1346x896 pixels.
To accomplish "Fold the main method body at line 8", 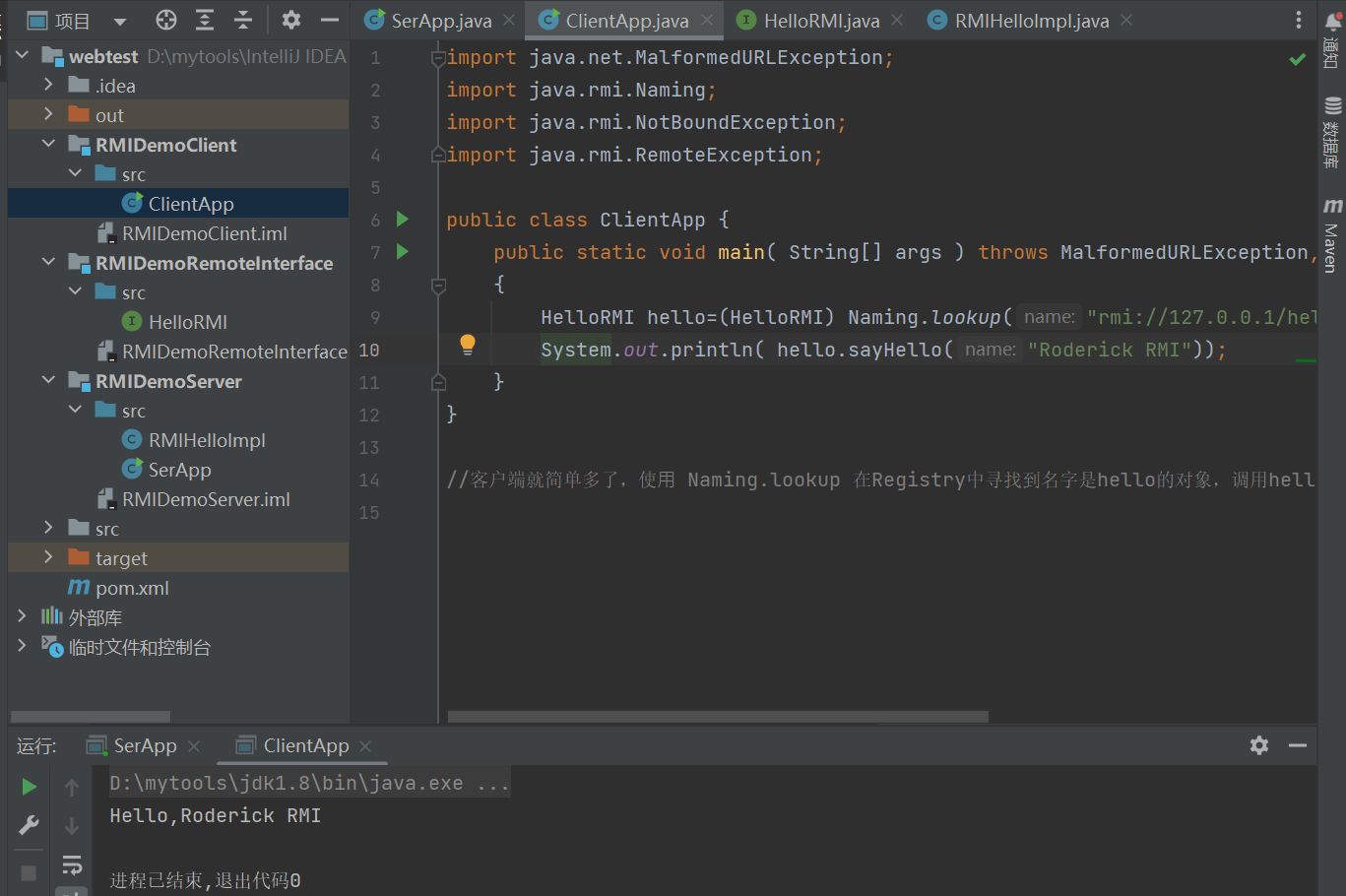I will (x=438, y=286).
